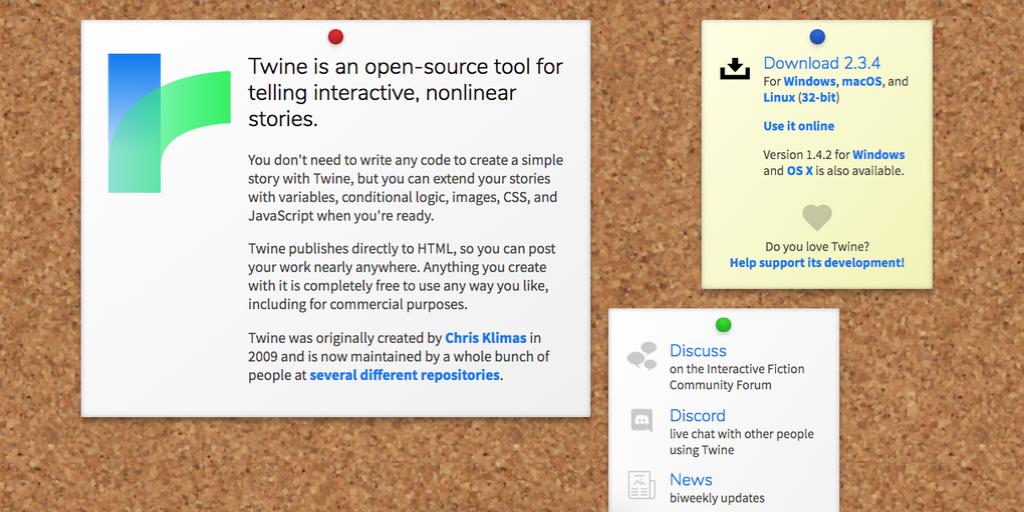Click 'live chat with other people' text

pos(741,434)
